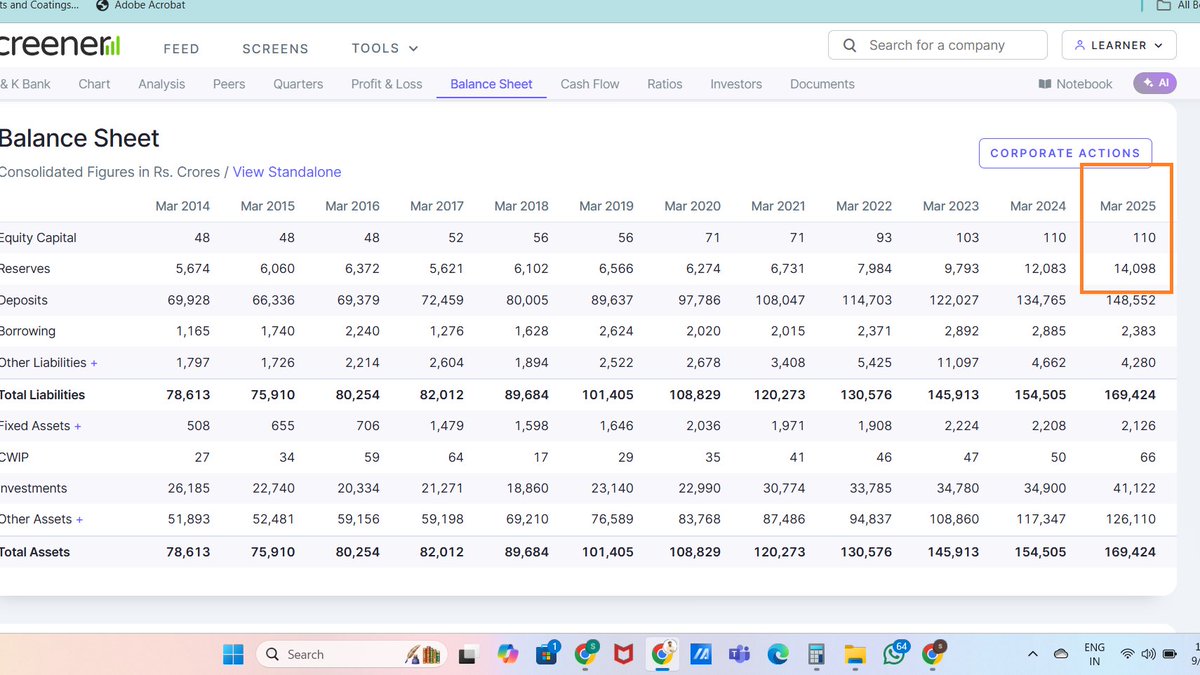Select the Balance Sheet tab
Viewport: 1200px width, 675px height.
(491, 84)
